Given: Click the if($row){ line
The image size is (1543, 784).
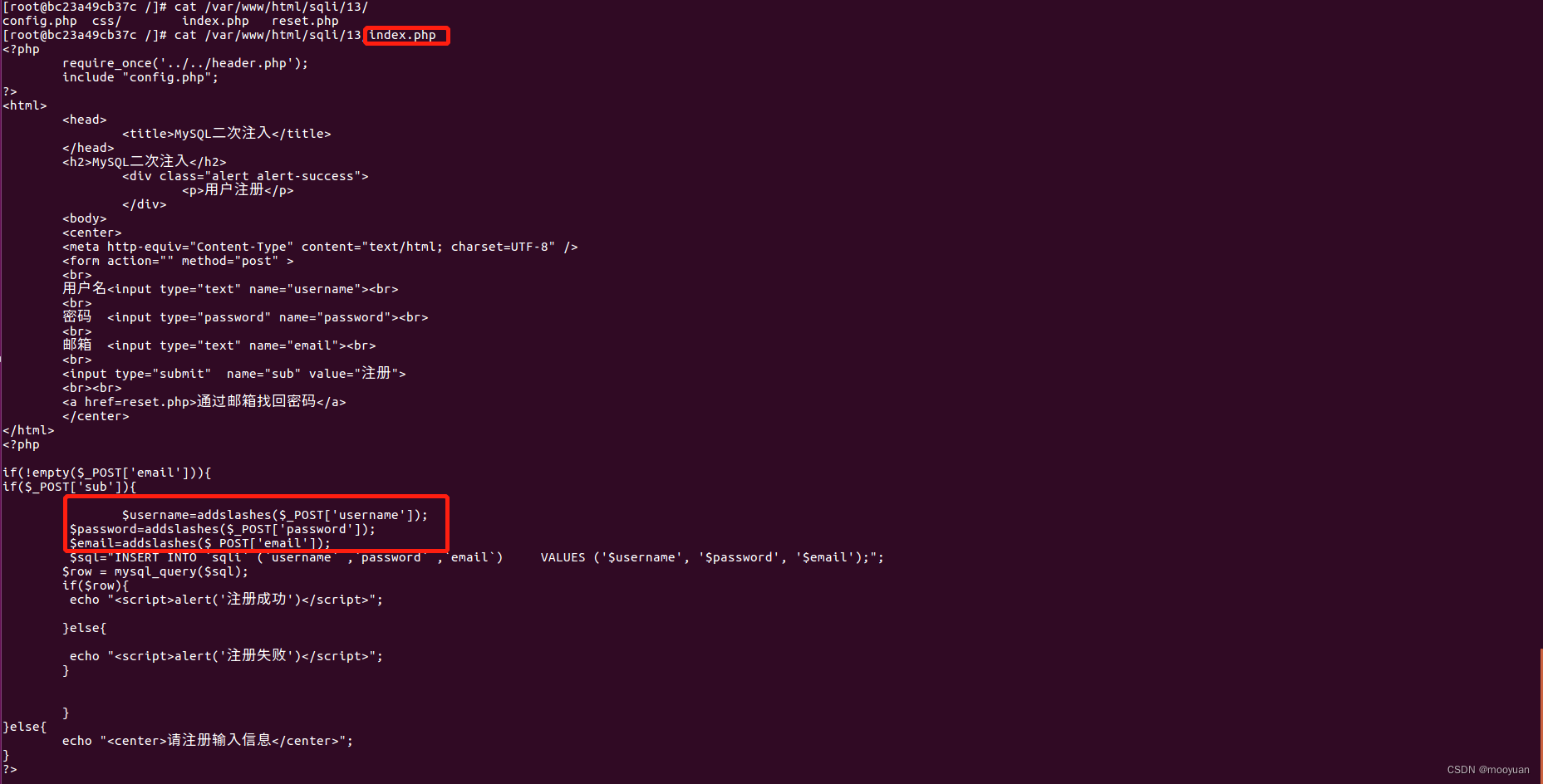Looking at the screenshot, I should point(96,586).
